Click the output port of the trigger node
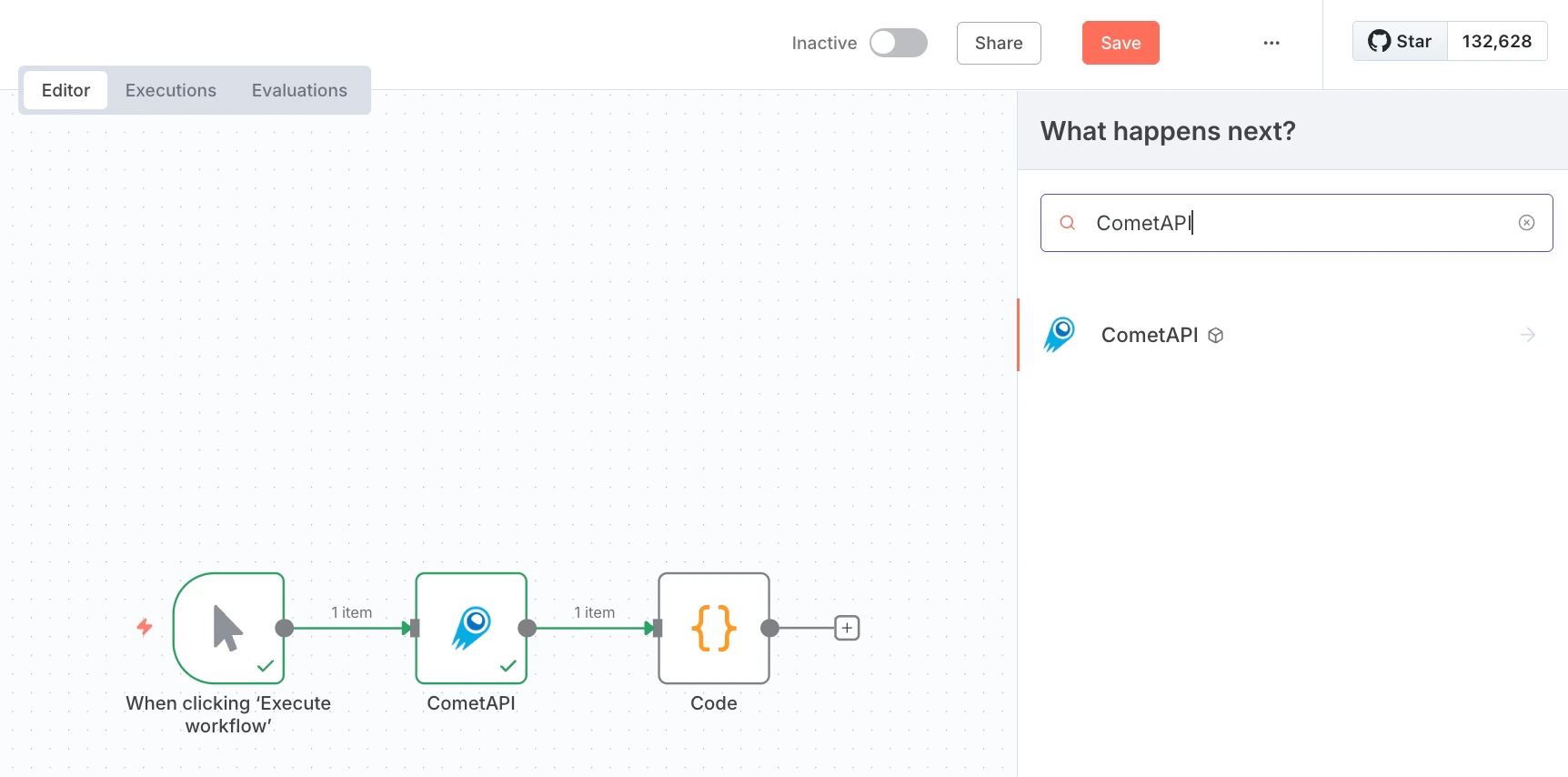 tap(285, 628)
